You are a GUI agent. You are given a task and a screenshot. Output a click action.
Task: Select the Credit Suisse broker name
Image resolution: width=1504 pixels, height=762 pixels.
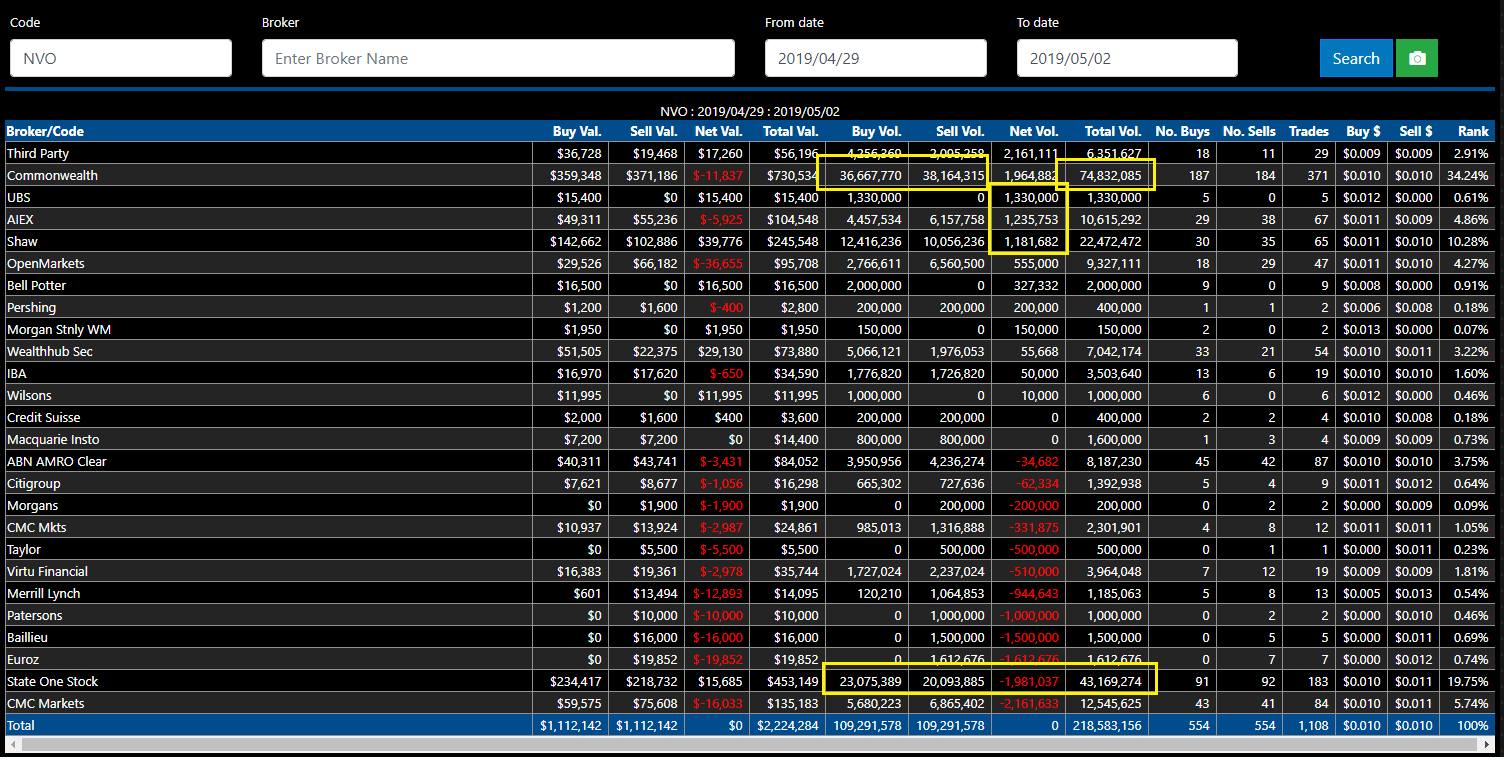[43, 417]
